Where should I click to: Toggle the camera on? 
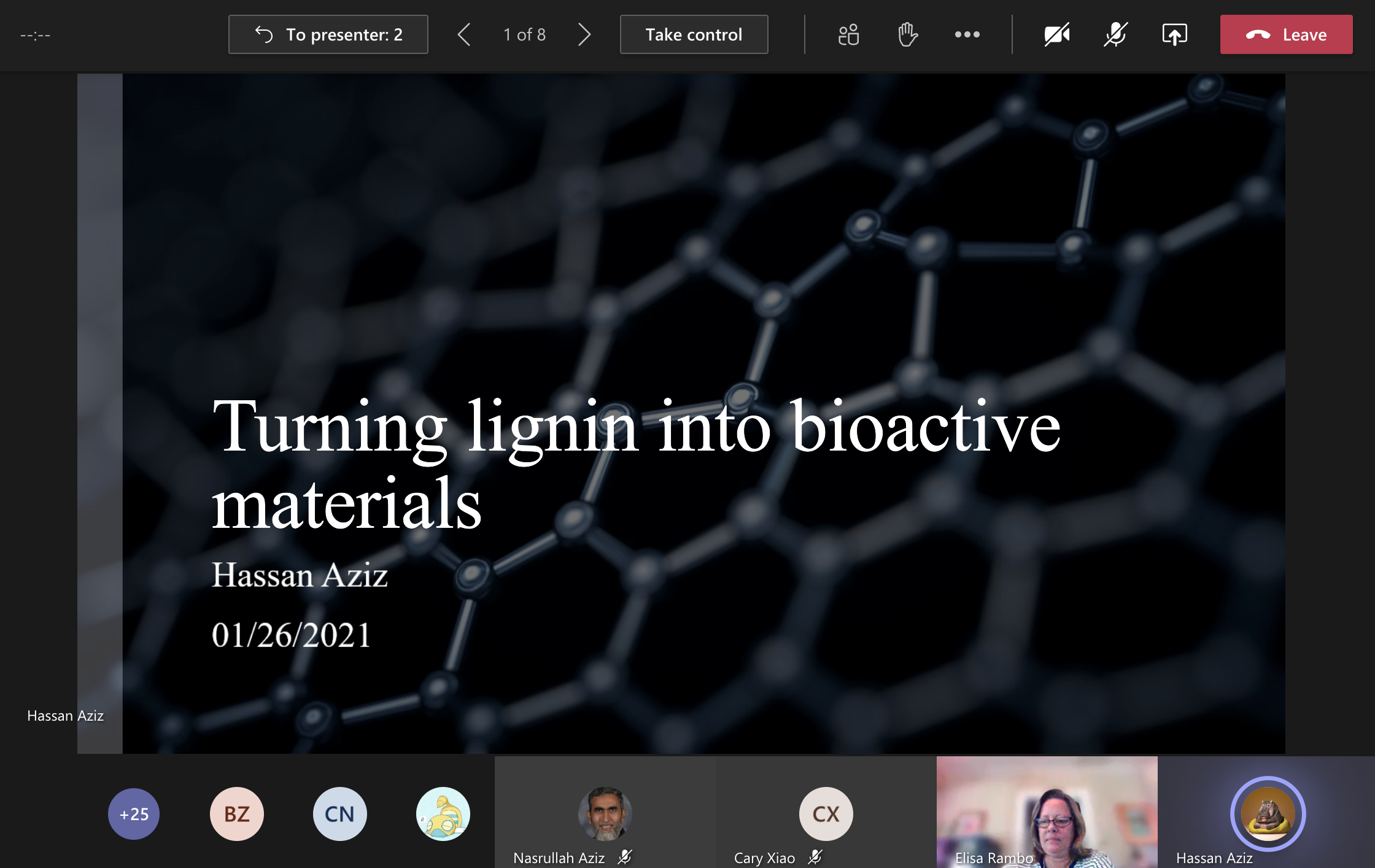tap(1056, 35)
